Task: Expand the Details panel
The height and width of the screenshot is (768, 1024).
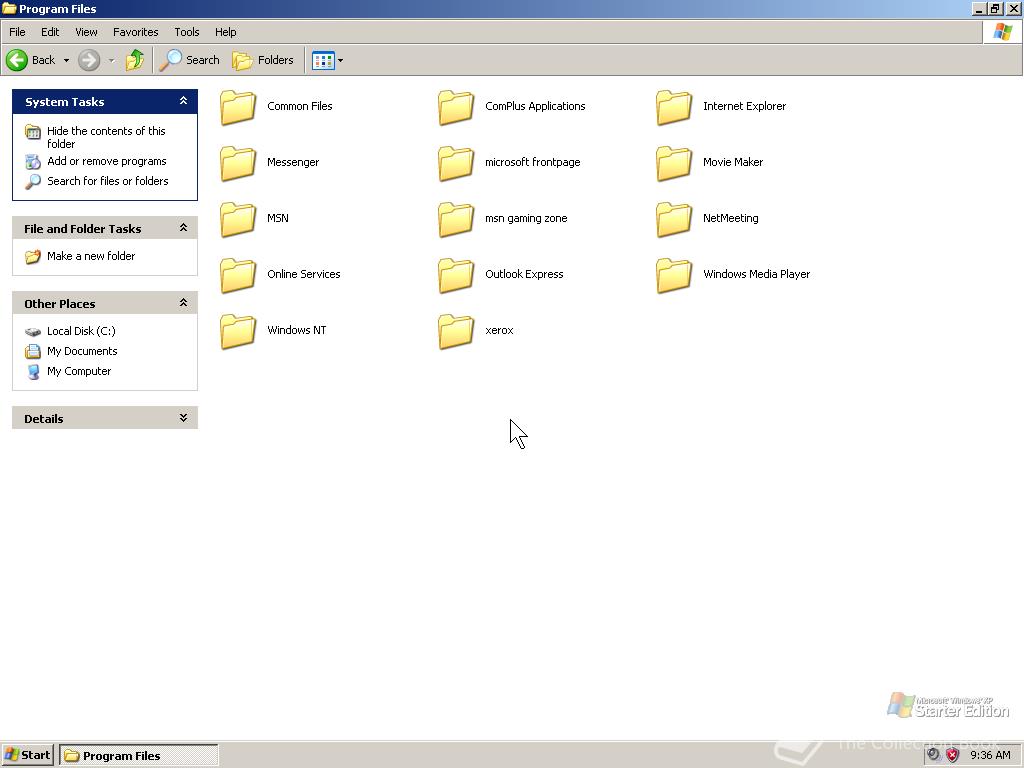Action: tap(184, 418)
